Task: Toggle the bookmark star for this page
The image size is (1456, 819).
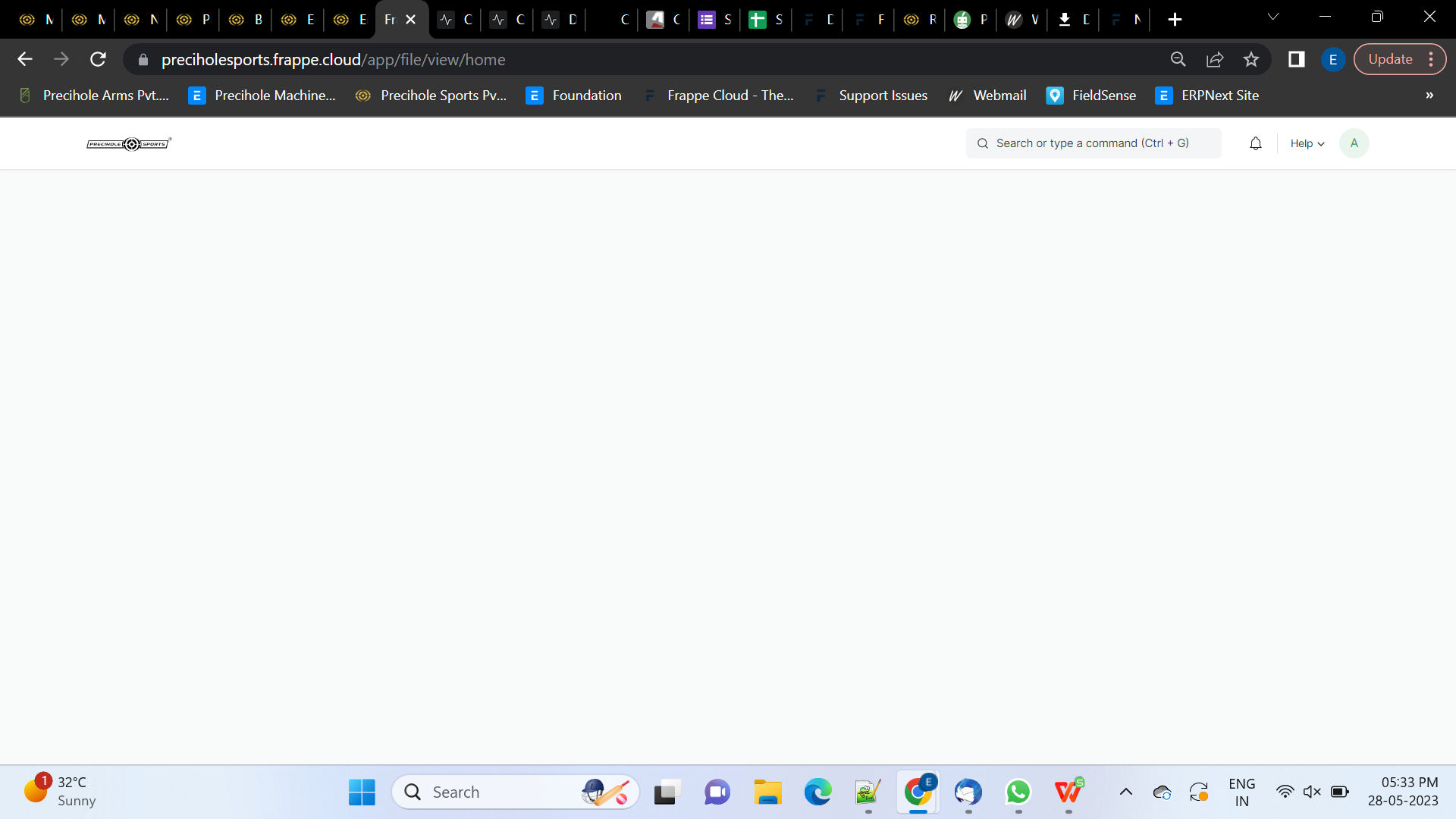Action: coord(1251,59)
